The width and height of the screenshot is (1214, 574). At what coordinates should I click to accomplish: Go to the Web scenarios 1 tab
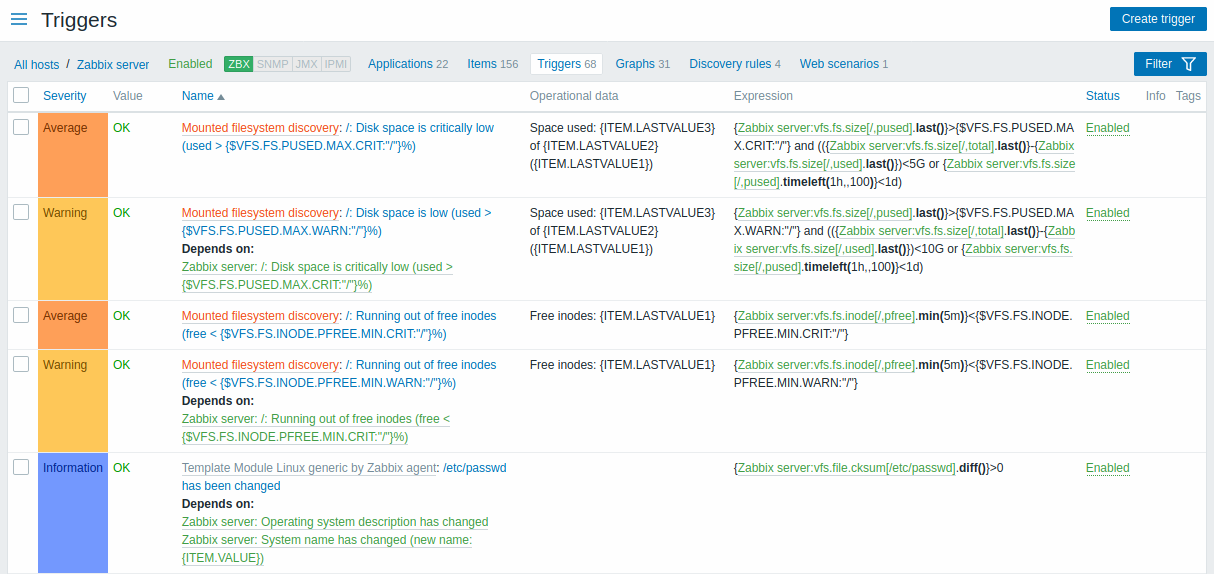coord(844,64)
